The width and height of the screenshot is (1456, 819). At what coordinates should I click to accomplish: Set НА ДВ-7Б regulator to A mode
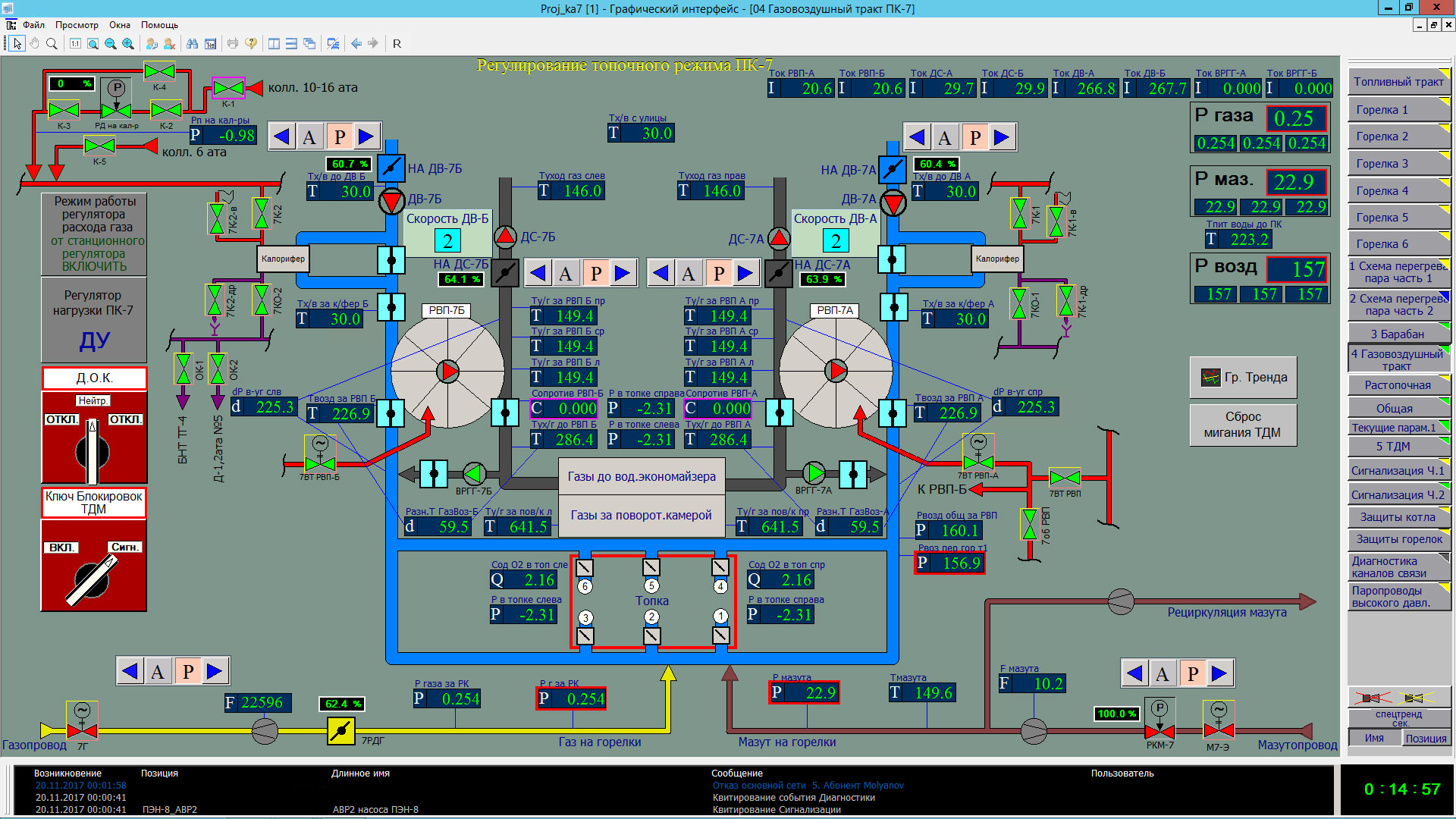[x=309, y=137]
